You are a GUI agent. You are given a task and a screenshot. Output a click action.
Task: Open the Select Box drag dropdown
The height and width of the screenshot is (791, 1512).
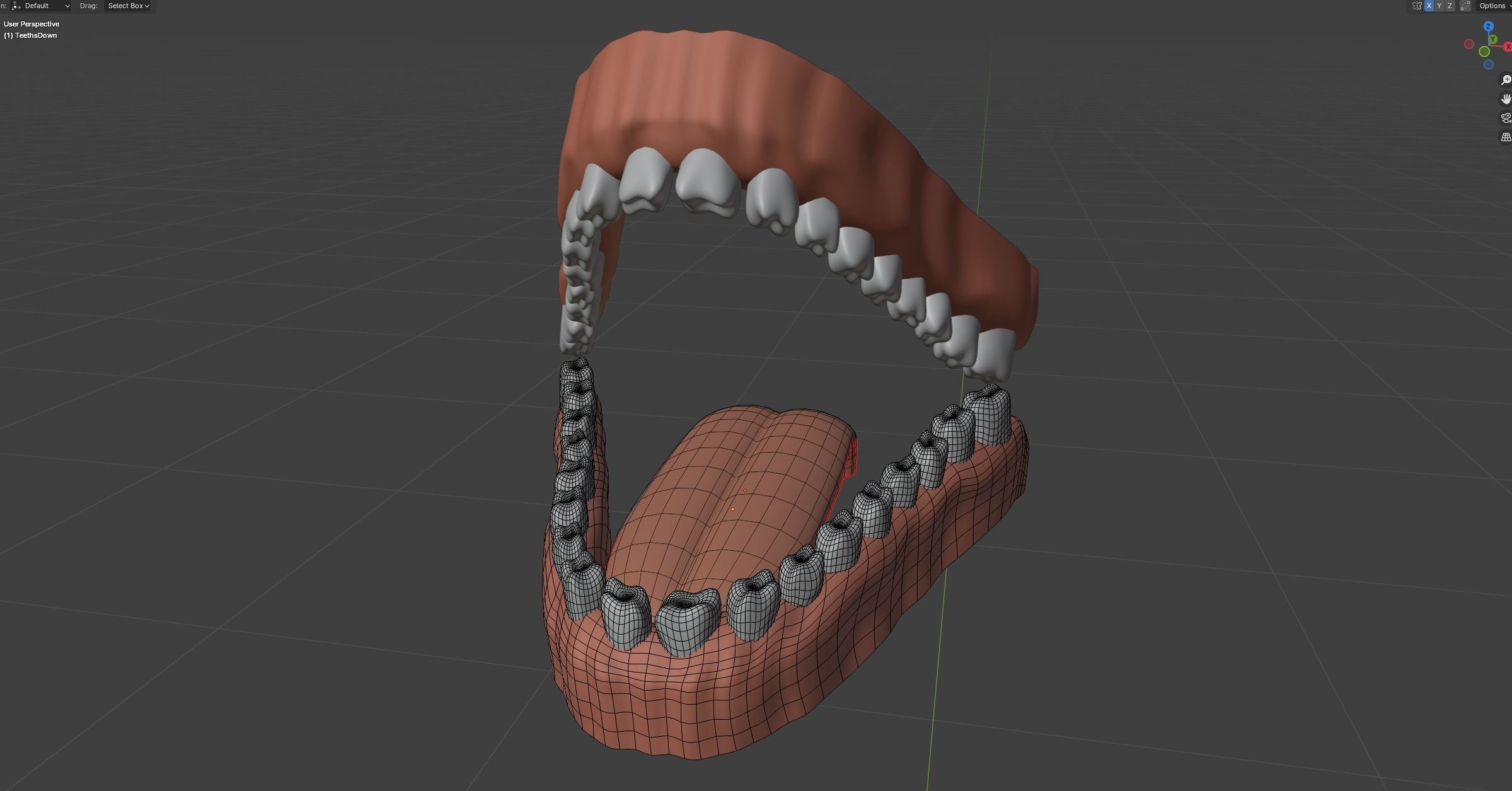(x=129, y=6)
